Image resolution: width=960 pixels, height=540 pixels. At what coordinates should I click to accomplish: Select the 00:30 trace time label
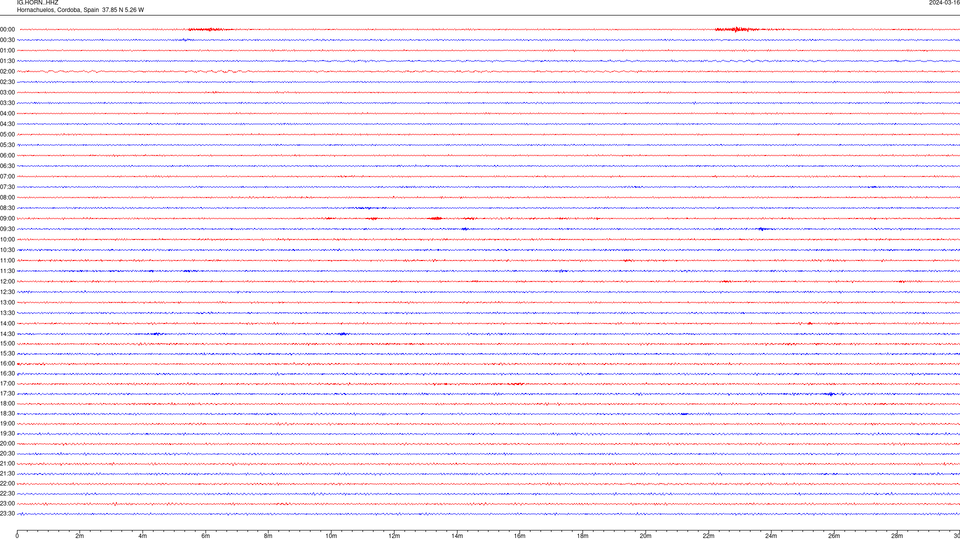coord(7,40)
